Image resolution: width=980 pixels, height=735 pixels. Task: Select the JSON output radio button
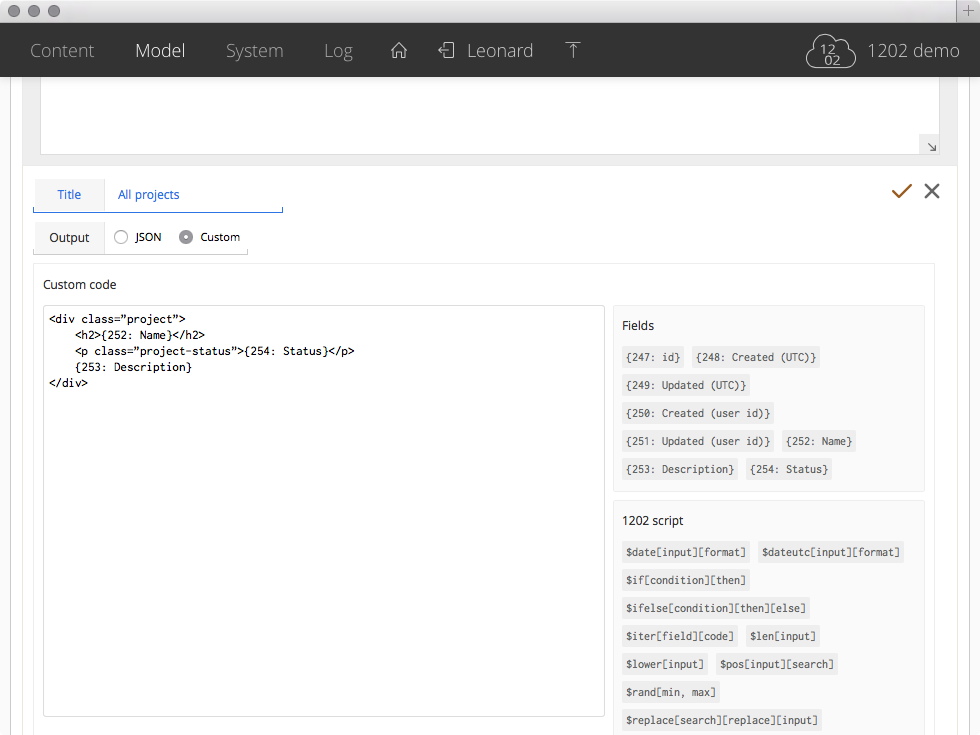coord(121,237)
